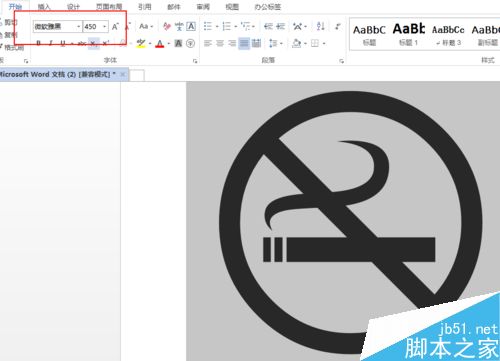Viewport: 500px width, 361px height.
Task: Toggle italic formatting
Action: point(51,43)
